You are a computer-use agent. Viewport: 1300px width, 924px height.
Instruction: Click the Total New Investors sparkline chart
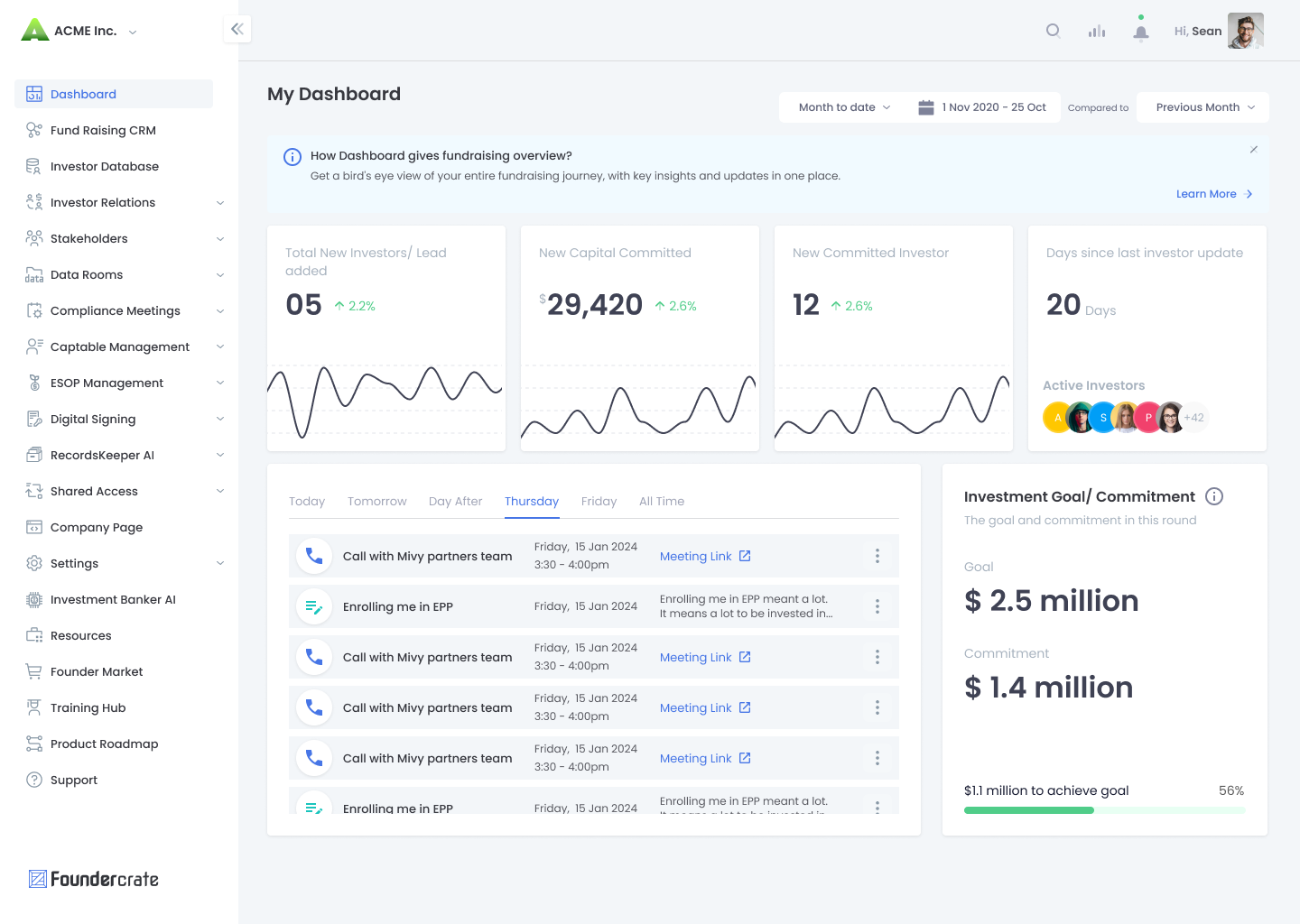(x=386, y=402)
